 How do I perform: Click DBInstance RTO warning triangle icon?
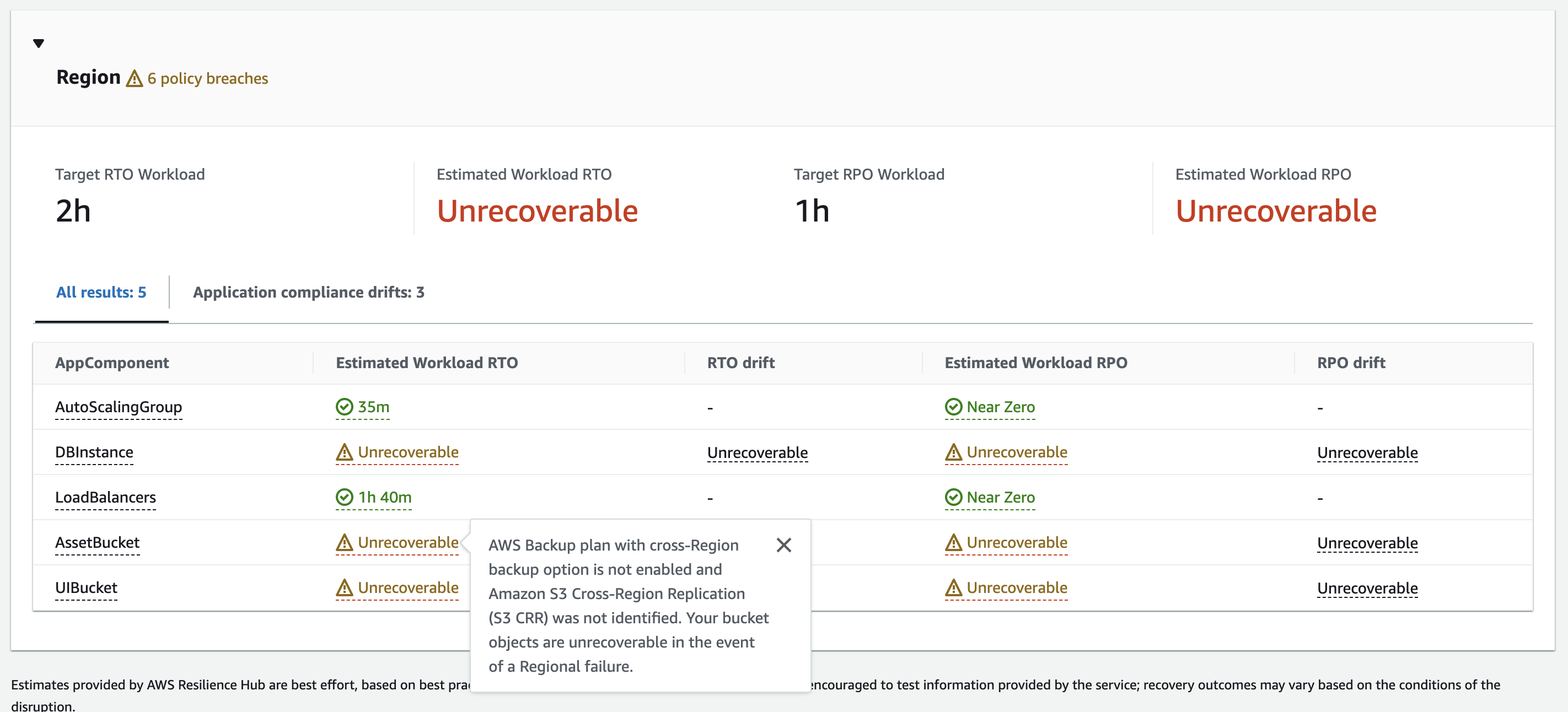(344, 452)
